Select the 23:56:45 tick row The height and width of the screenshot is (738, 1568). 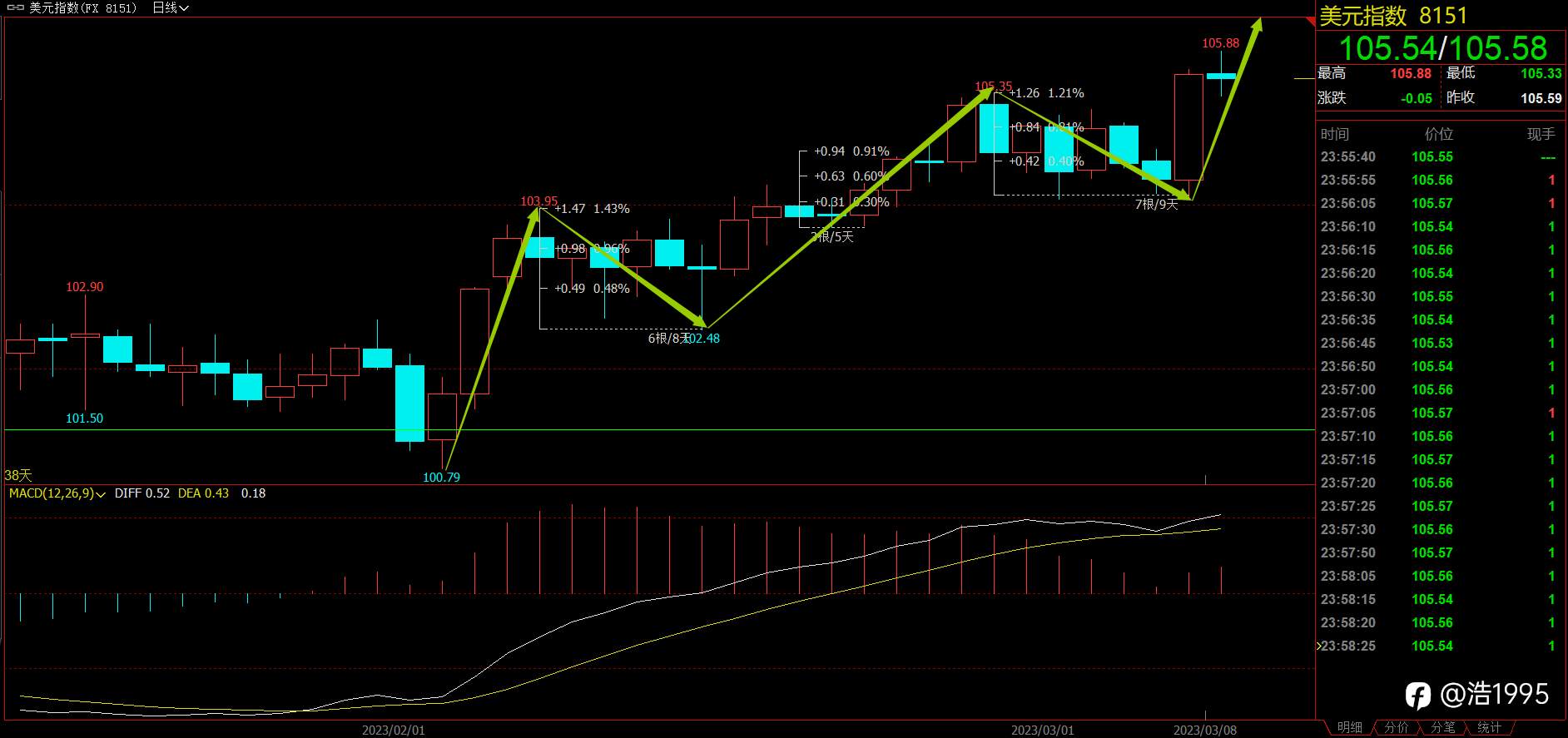pos(1440,343)
